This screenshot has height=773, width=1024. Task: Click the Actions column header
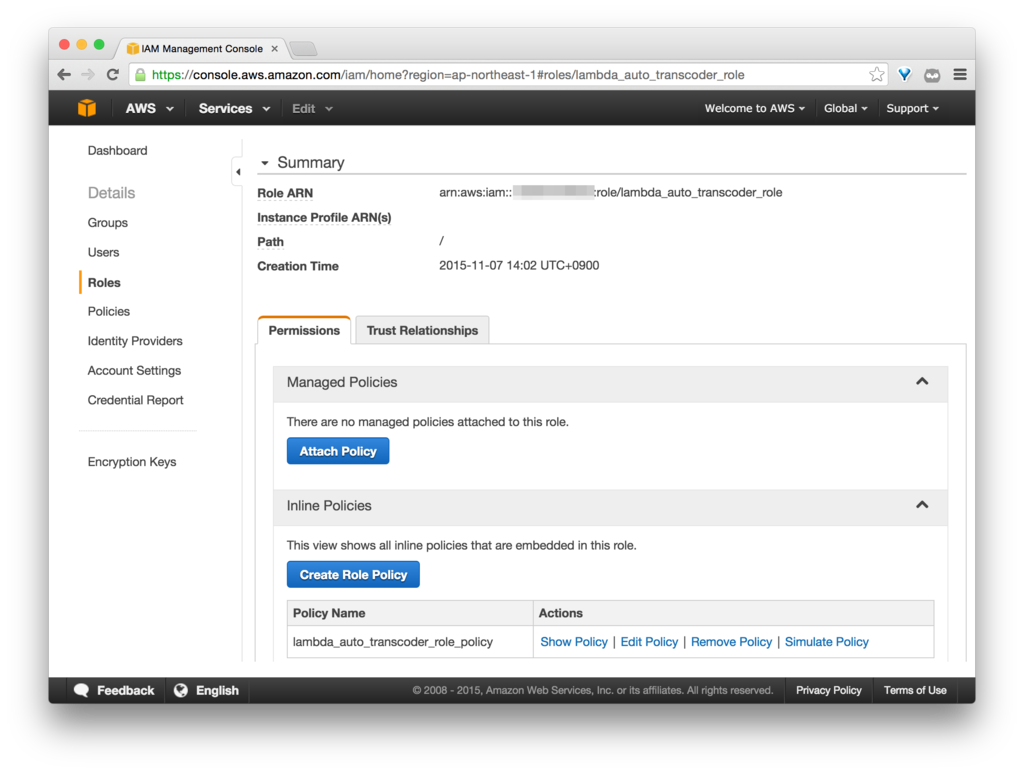pyautogui.click(x=733, y=613)
